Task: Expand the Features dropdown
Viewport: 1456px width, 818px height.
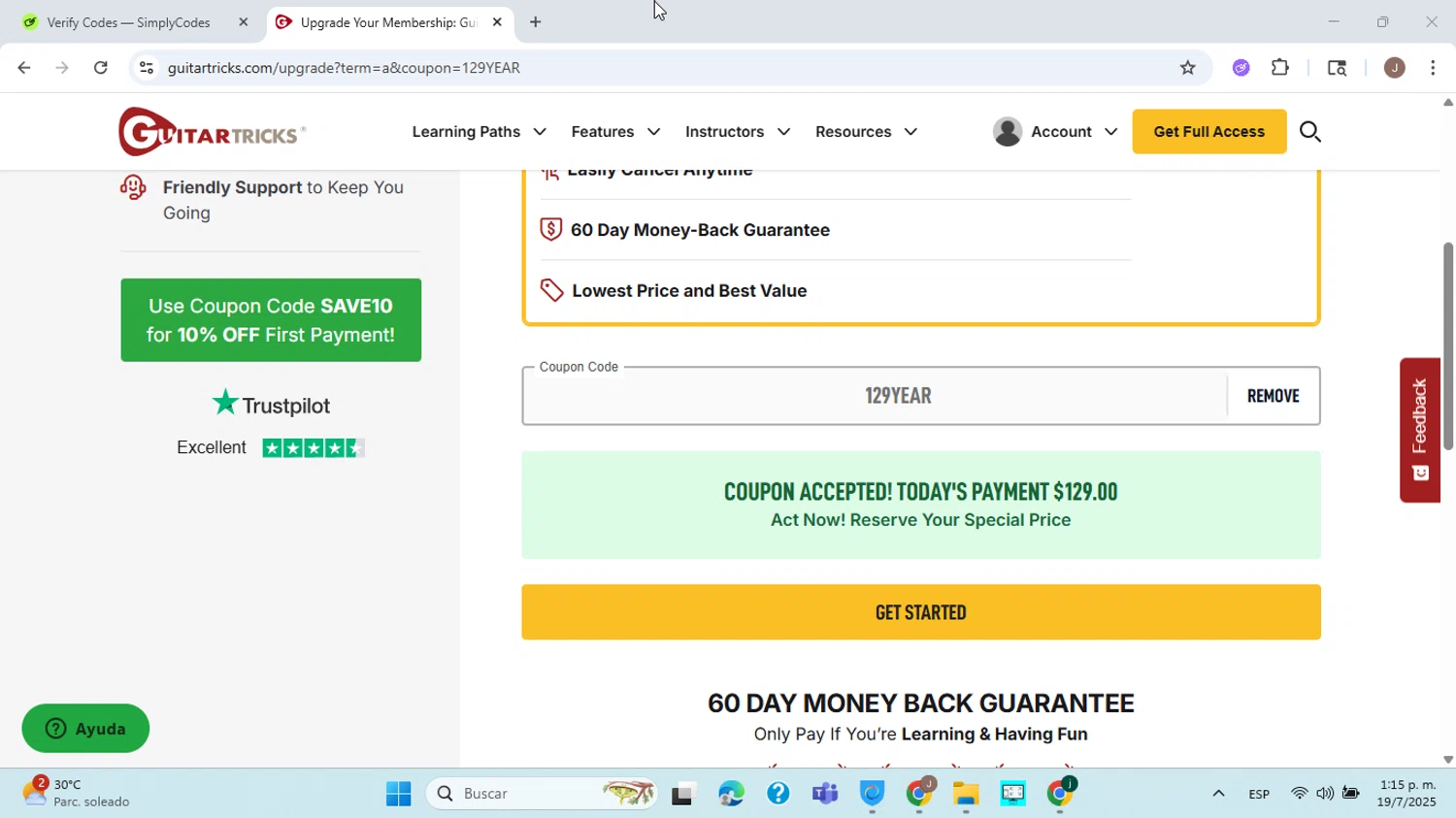Action: coord(615,131)
